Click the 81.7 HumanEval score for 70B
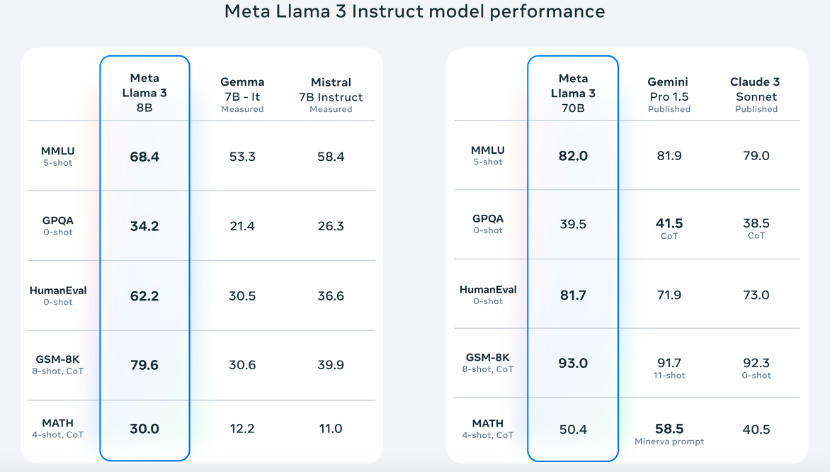The height and width of the screenshot is (472, 830). click(x=573, y=295)
